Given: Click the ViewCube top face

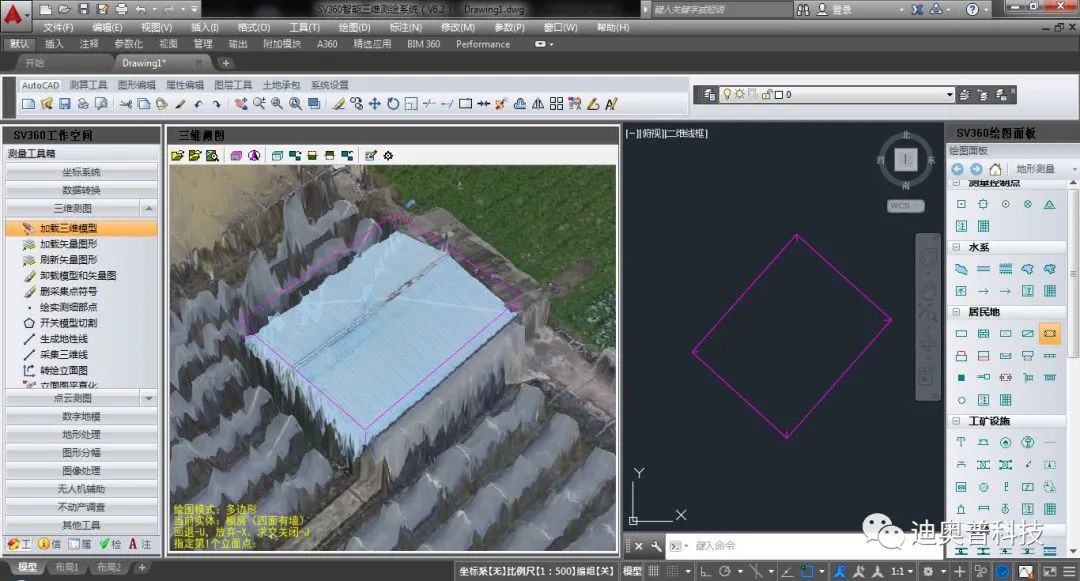Looking at the screenshot, I should (x=906, y=160).
